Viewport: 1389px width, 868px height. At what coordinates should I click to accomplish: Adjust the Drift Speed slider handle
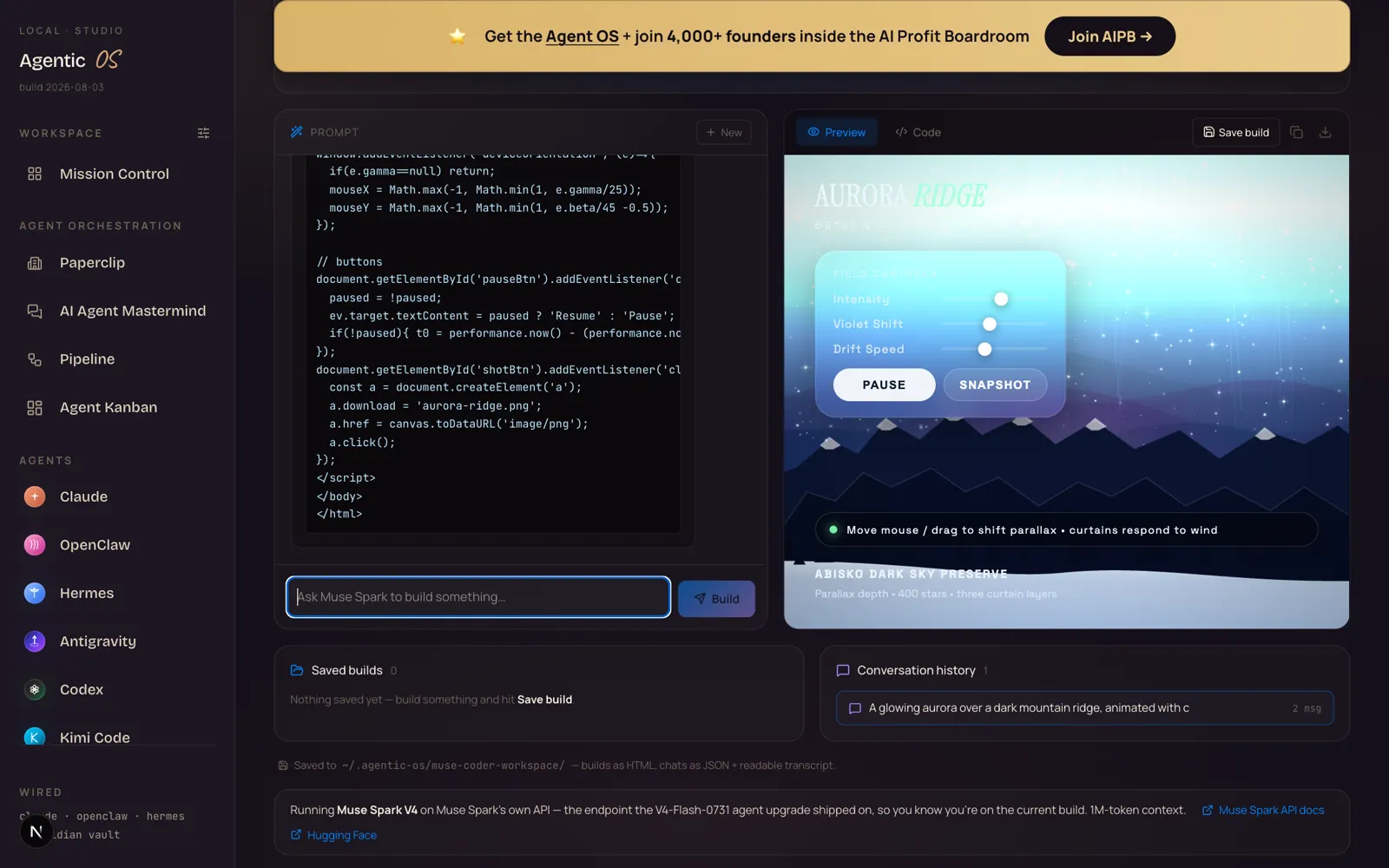984,349
